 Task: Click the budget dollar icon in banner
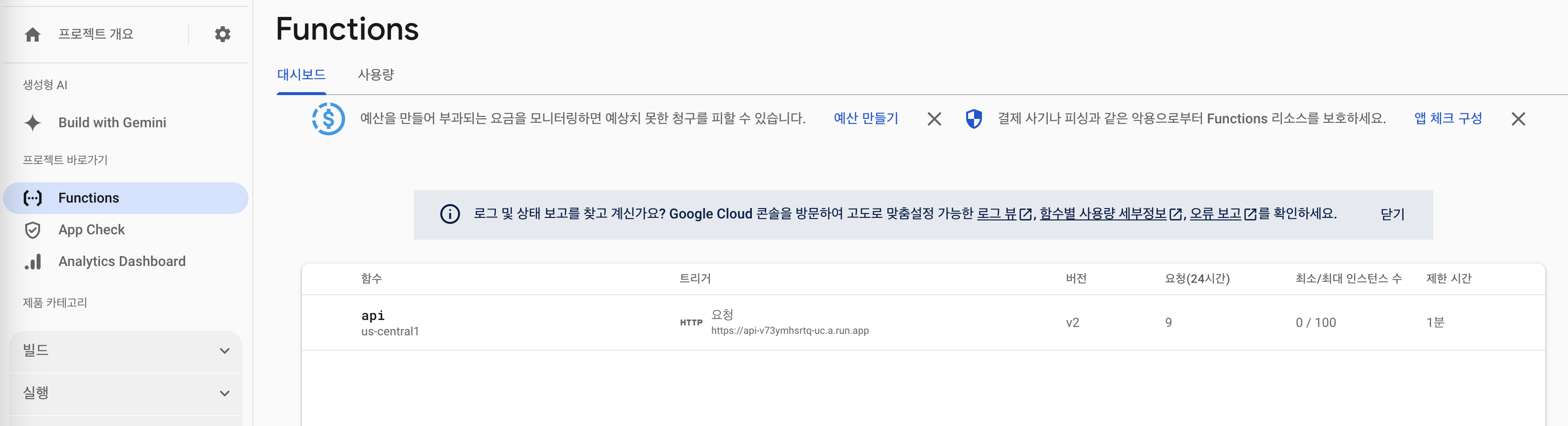(x=329, y=119)
